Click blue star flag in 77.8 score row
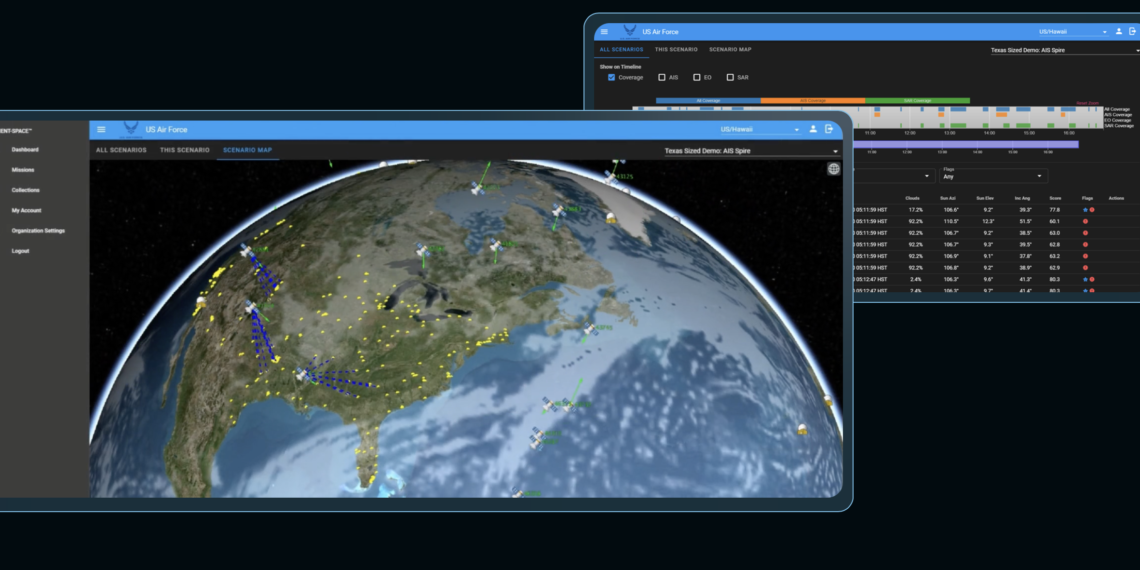1140x570 pixels. click(1085, 209)
